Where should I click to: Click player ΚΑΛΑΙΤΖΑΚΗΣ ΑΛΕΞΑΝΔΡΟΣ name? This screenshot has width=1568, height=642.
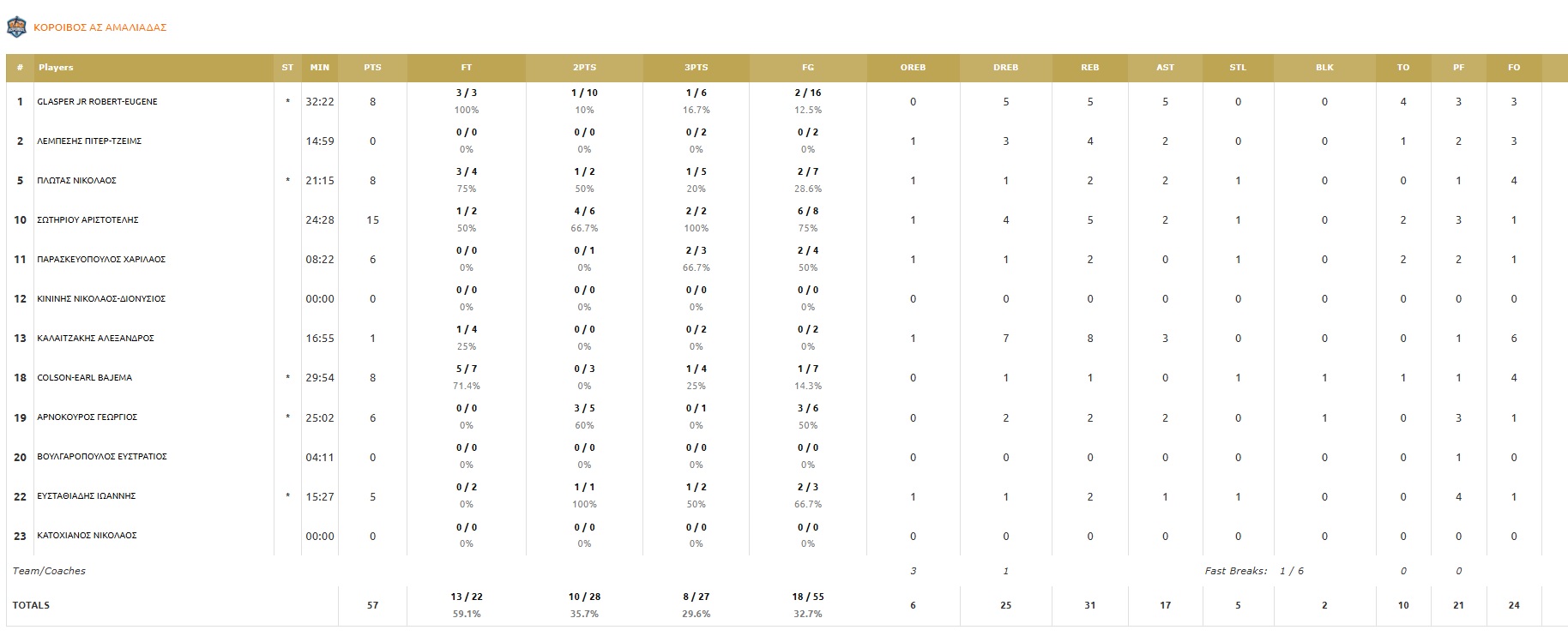[x=95, y=339]
